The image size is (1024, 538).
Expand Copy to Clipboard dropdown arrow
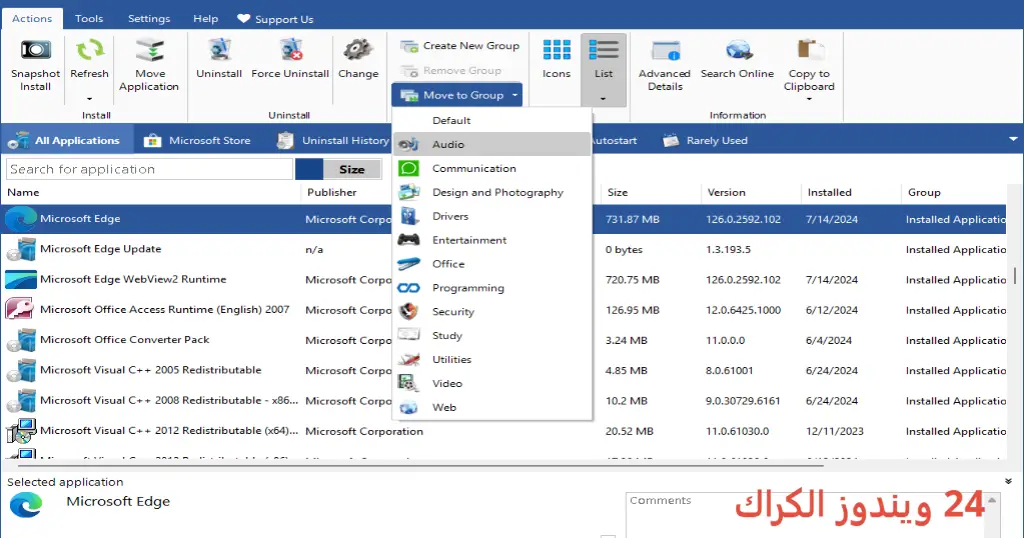tap(809, 99)
